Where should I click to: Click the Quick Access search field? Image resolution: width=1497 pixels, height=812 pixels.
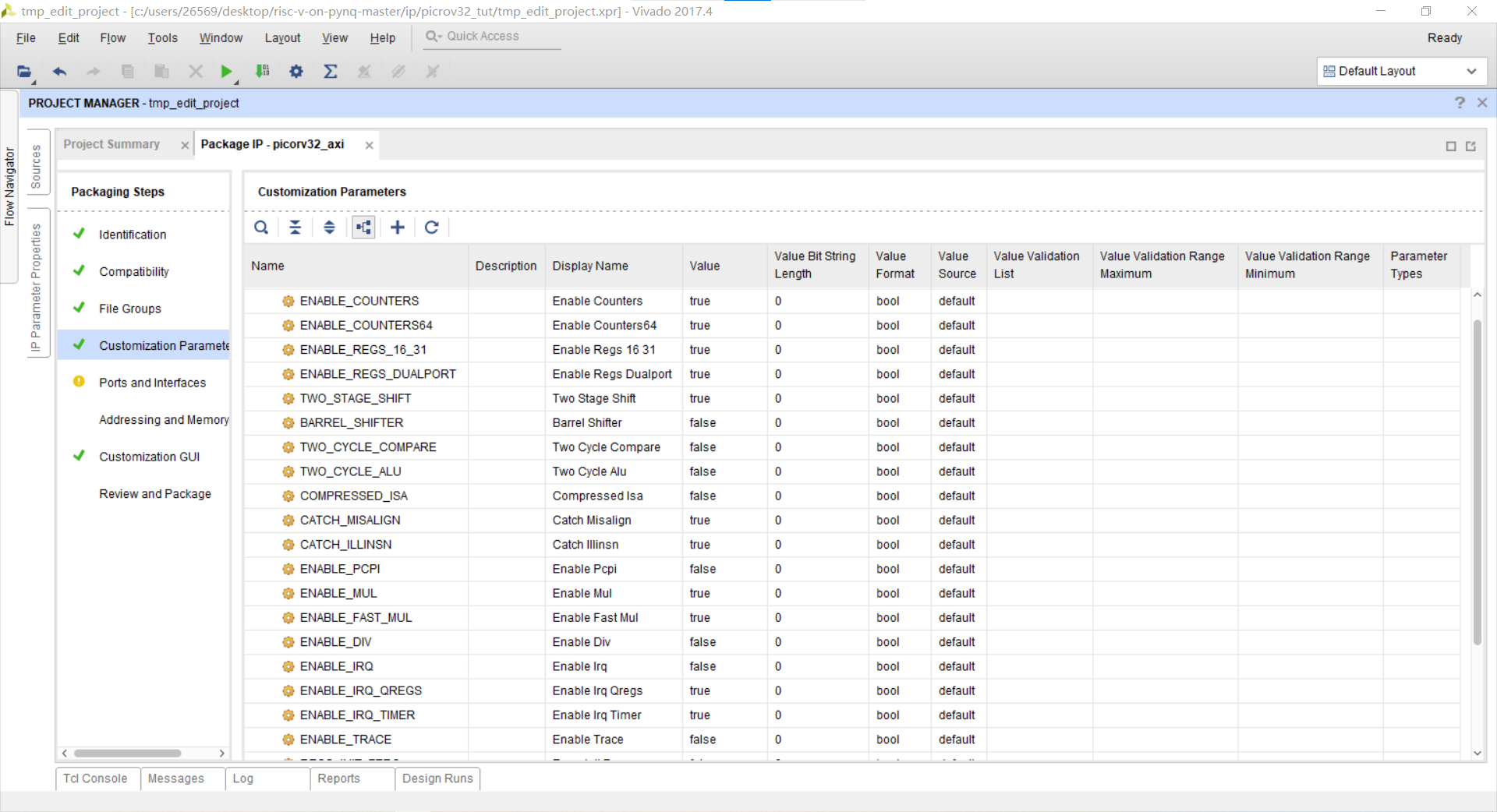(492, 37)
